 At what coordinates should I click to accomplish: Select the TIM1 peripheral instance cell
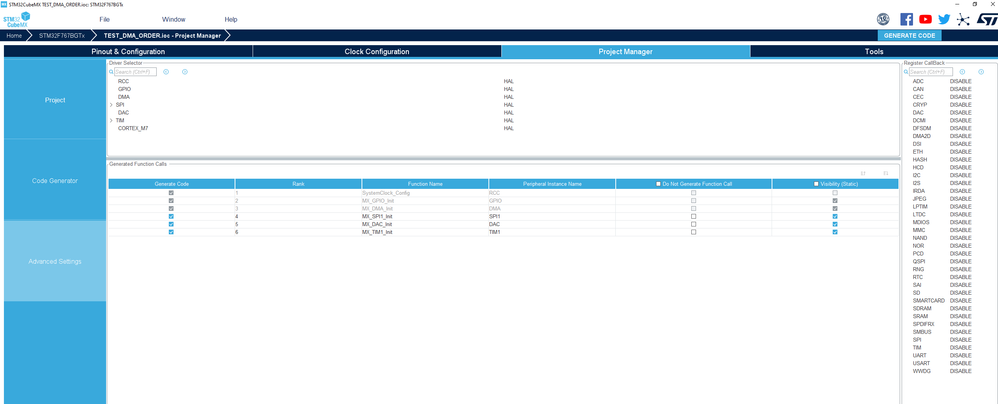(x=552, y=232)
